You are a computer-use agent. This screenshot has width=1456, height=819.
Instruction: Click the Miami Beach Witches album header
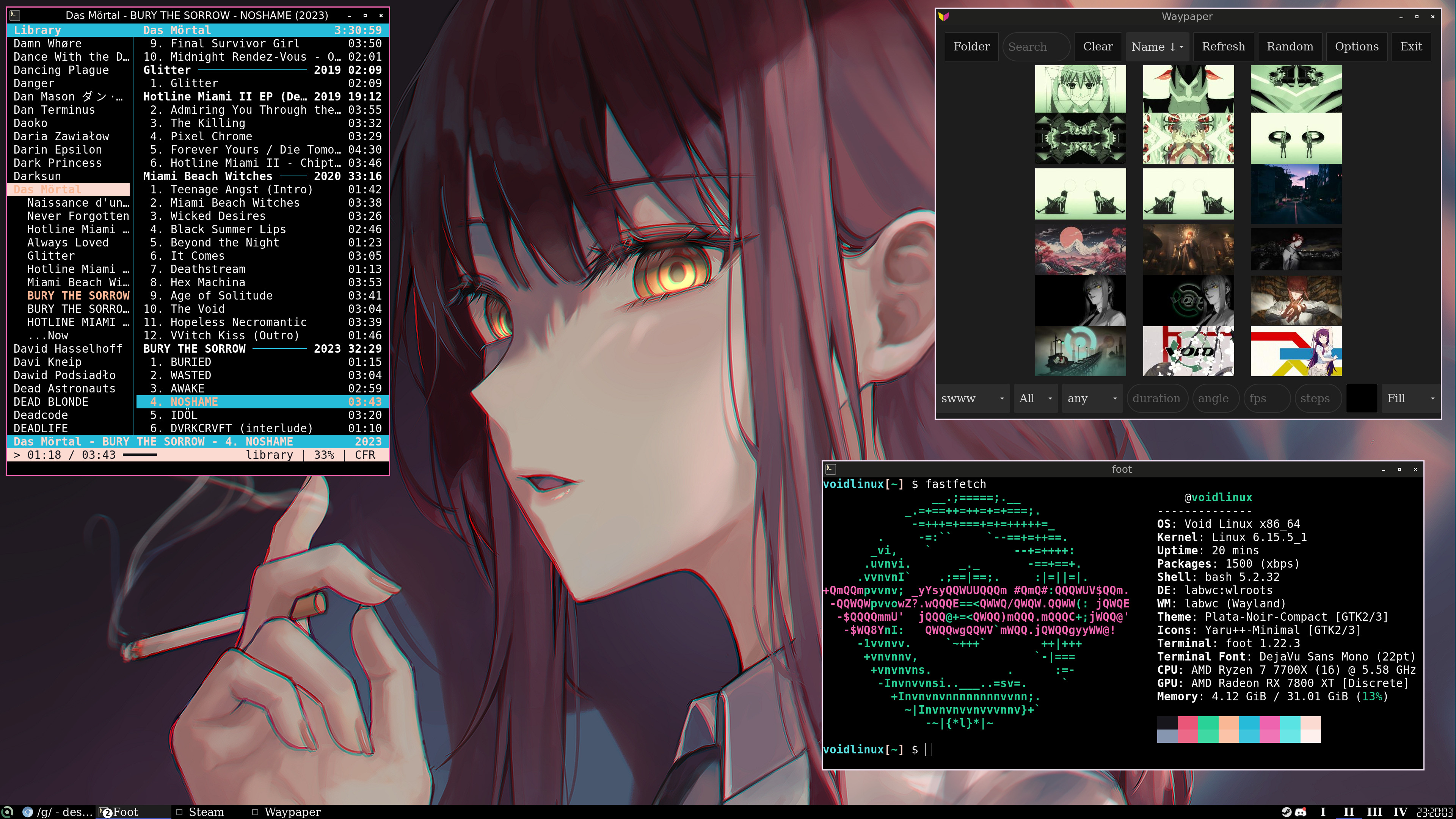coord(262,176)
